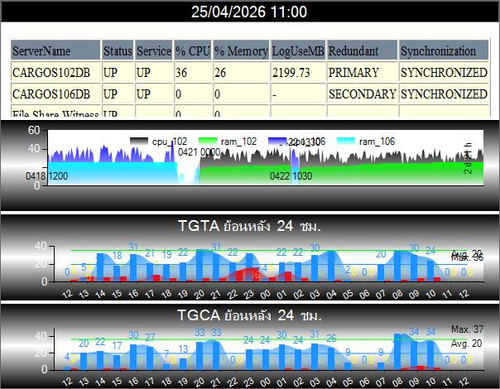Click hour 20 axis label on TGTA chart

point(199,294)
